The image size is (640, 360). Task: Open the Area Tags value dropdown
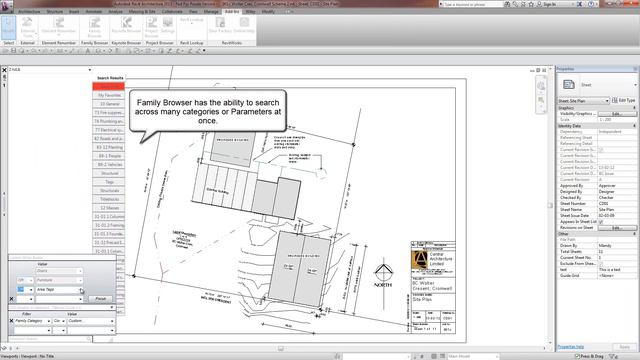[80, 290]
